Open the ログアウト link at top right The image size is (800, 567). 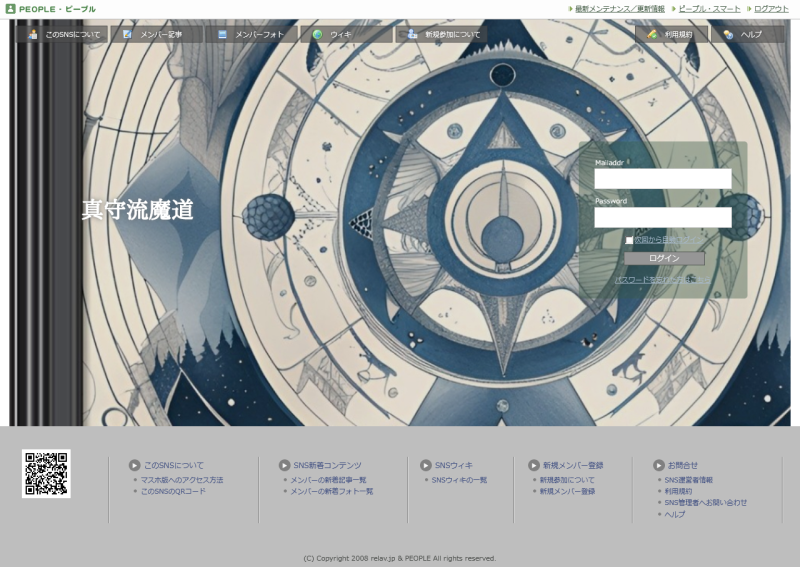770,9
